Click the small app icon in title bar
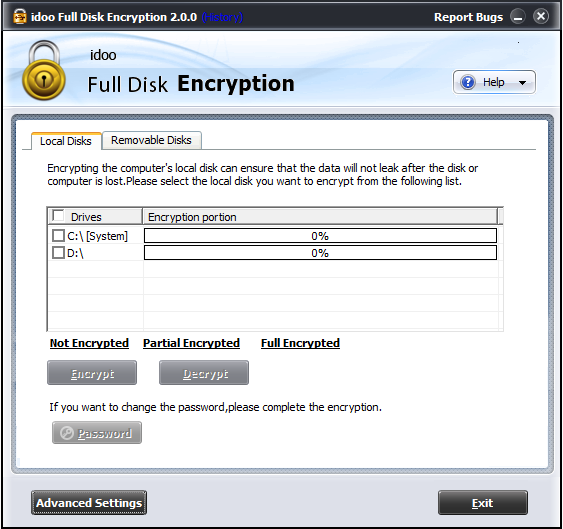This screenshot has height=529, width=563. coord(20,17)
